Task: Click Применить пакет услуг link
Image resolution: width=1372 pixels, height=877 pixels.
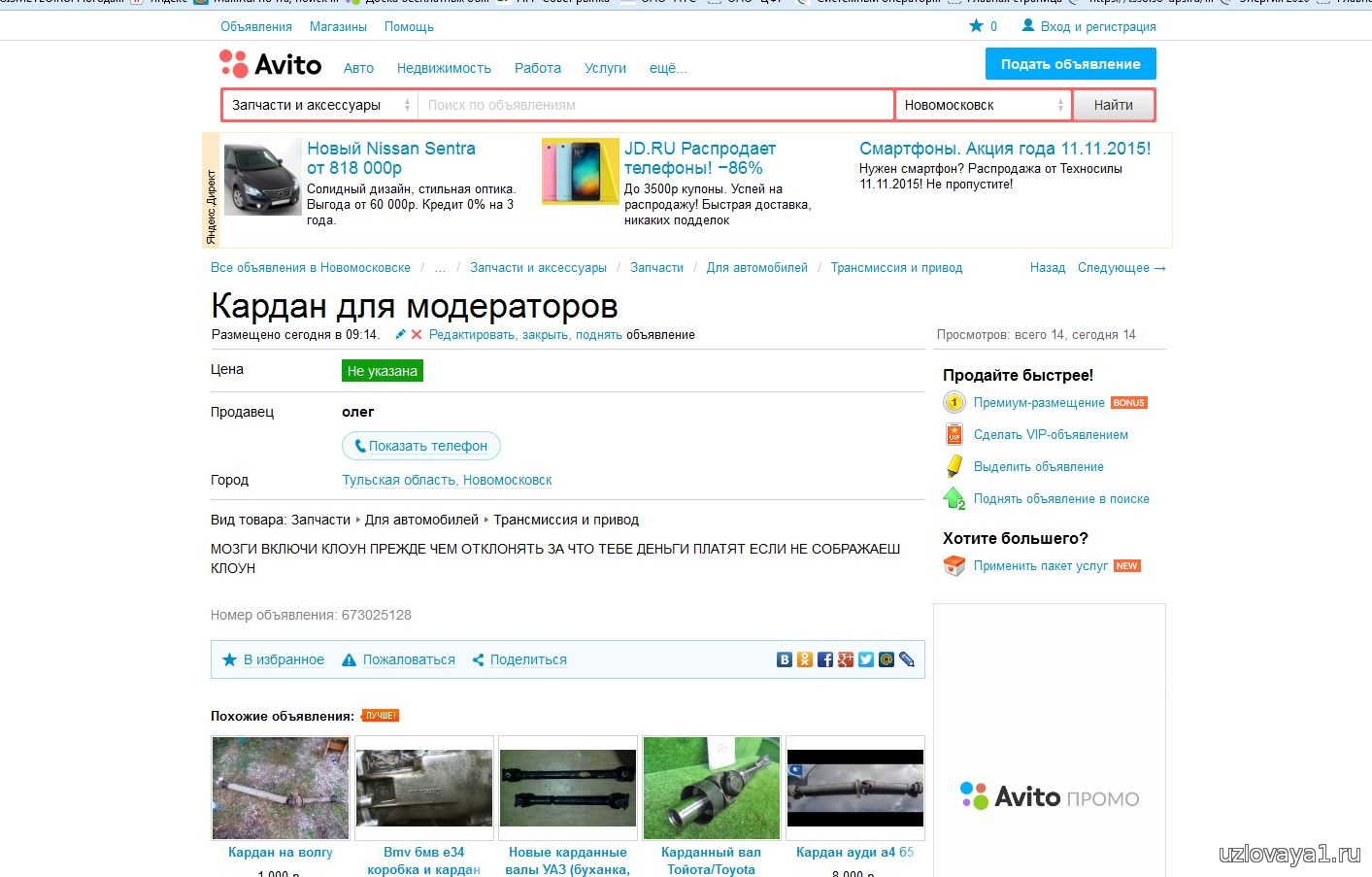Action: click(x=1041, y=565)
